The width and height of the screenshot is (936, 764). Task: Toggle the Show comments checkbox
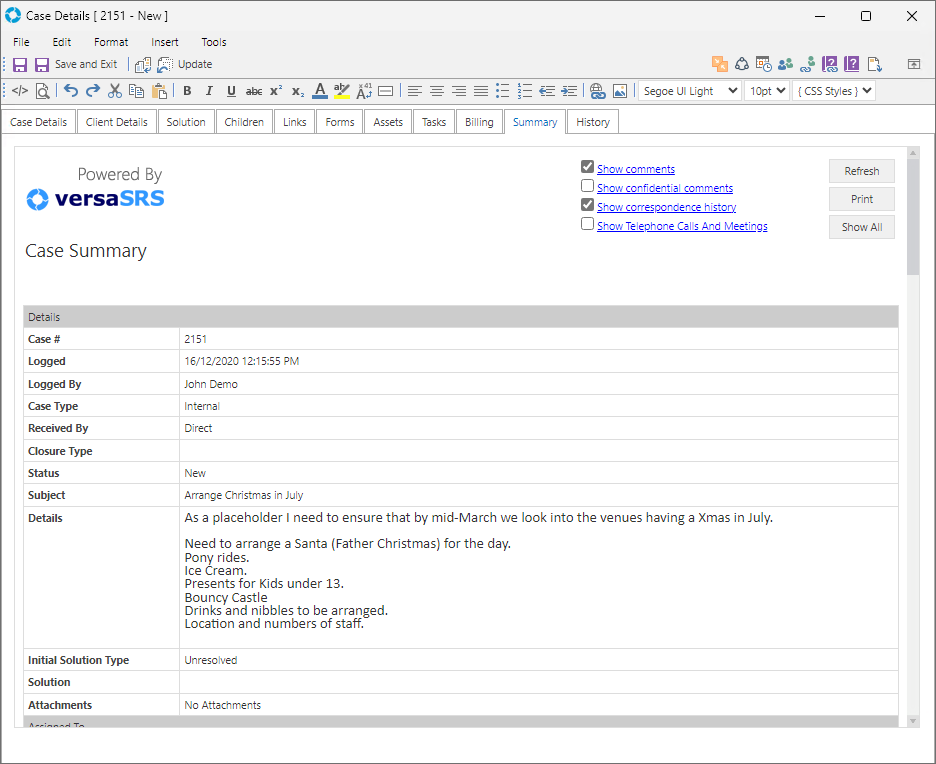coord(588,167)
